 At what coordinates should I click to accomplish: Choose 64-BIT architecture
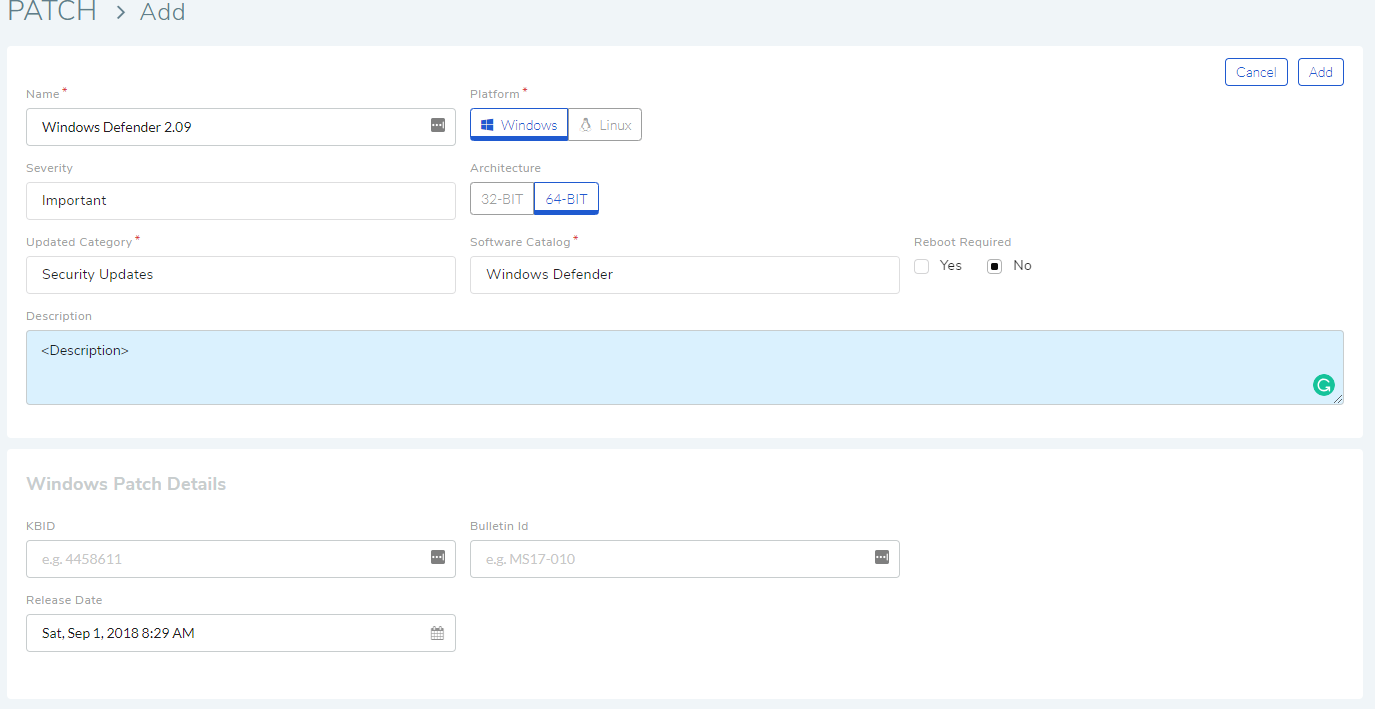pos(566,199)
